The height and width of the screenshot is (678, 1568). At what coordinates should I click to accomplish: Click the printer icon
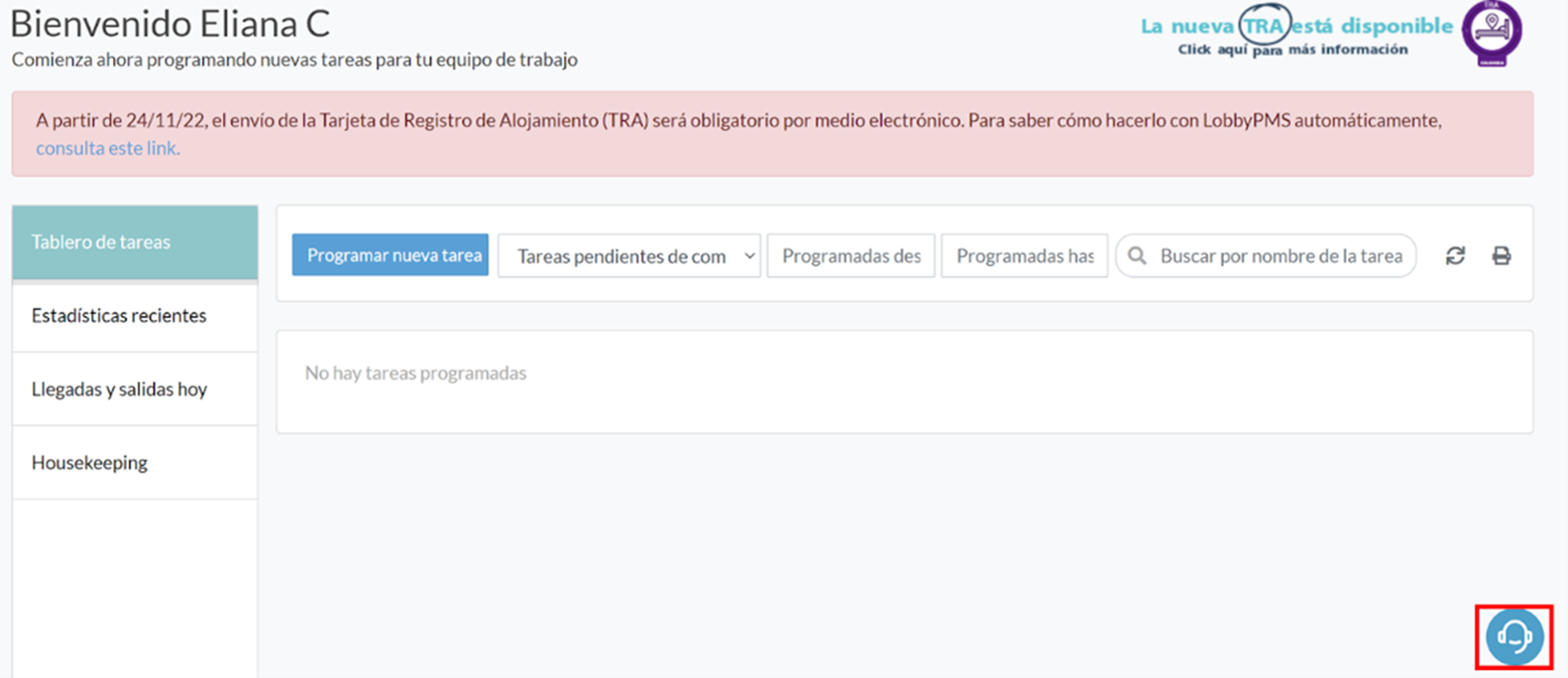point(1501,255)
